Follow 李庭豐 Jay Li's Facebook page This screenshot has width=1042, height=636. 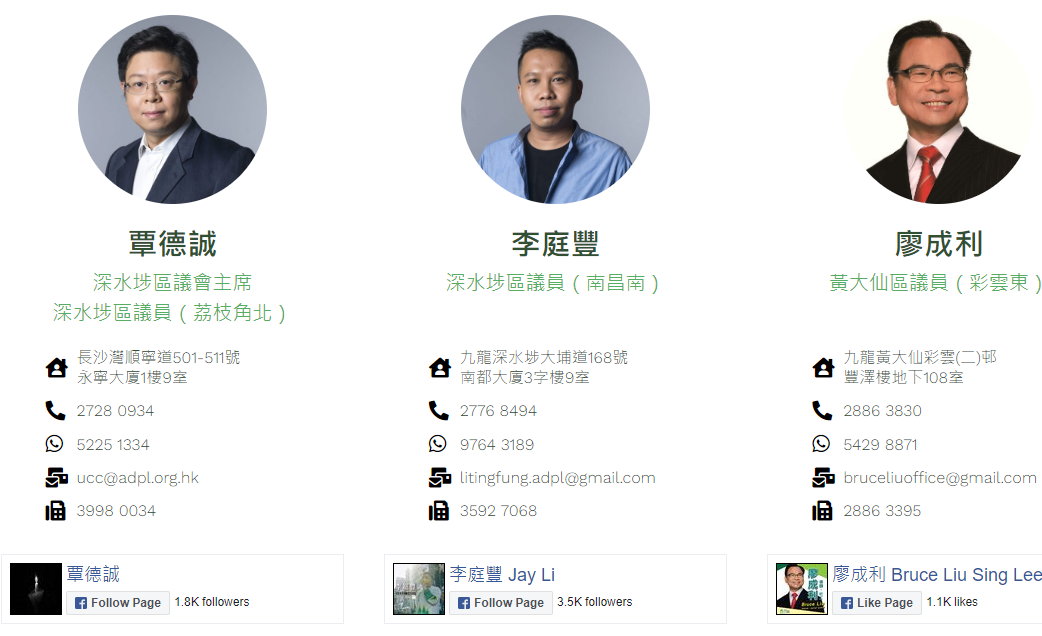tap(501, 603)
